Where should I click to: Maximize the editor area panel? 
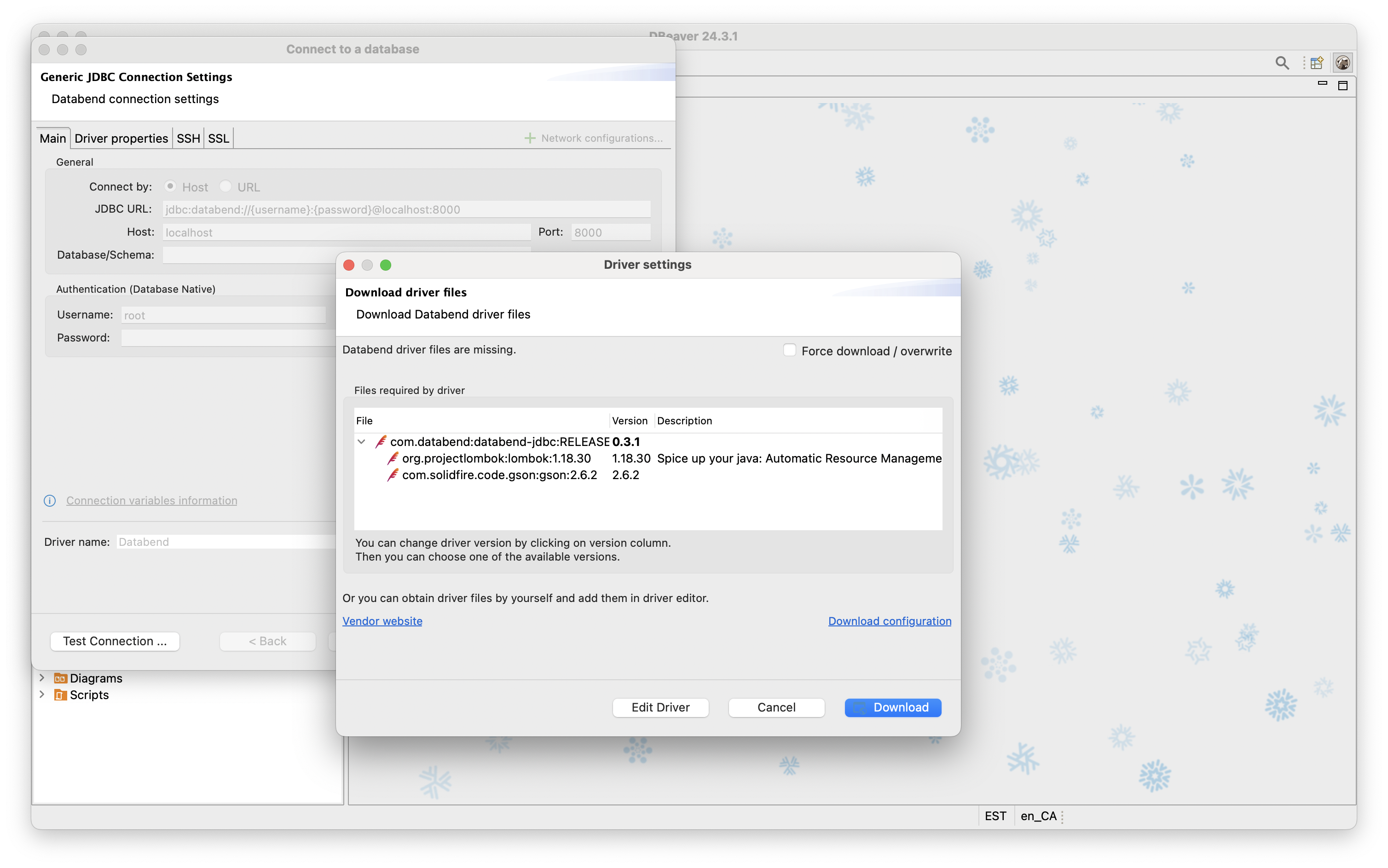1342,85
